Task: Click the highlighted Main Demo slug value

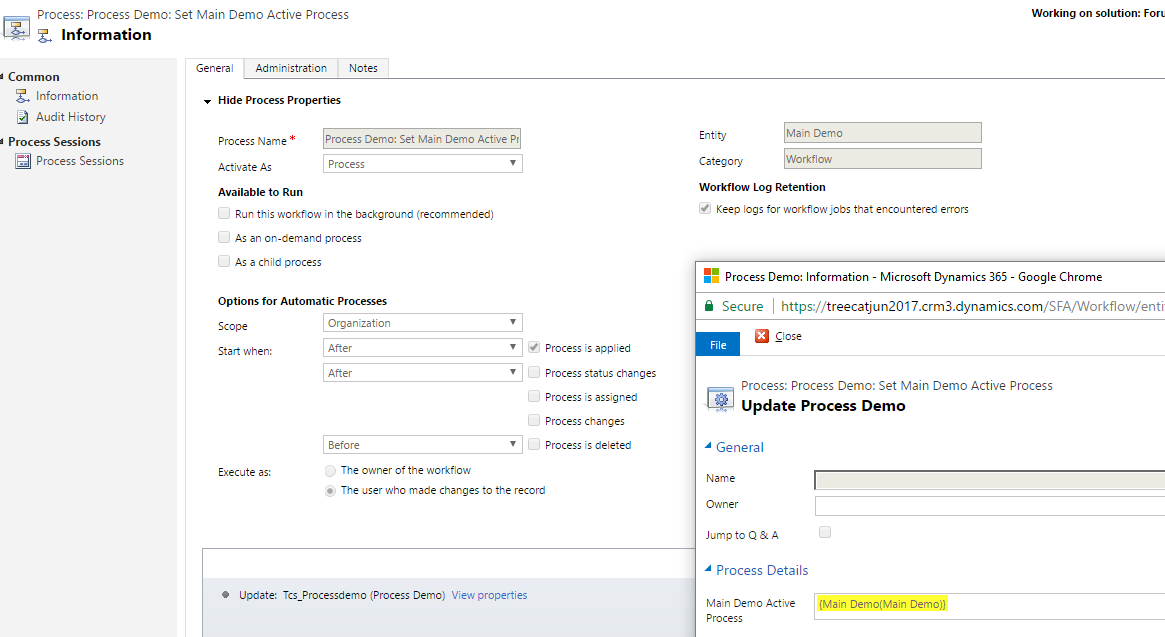Action: pyautogui.click(x=882, y=604)
